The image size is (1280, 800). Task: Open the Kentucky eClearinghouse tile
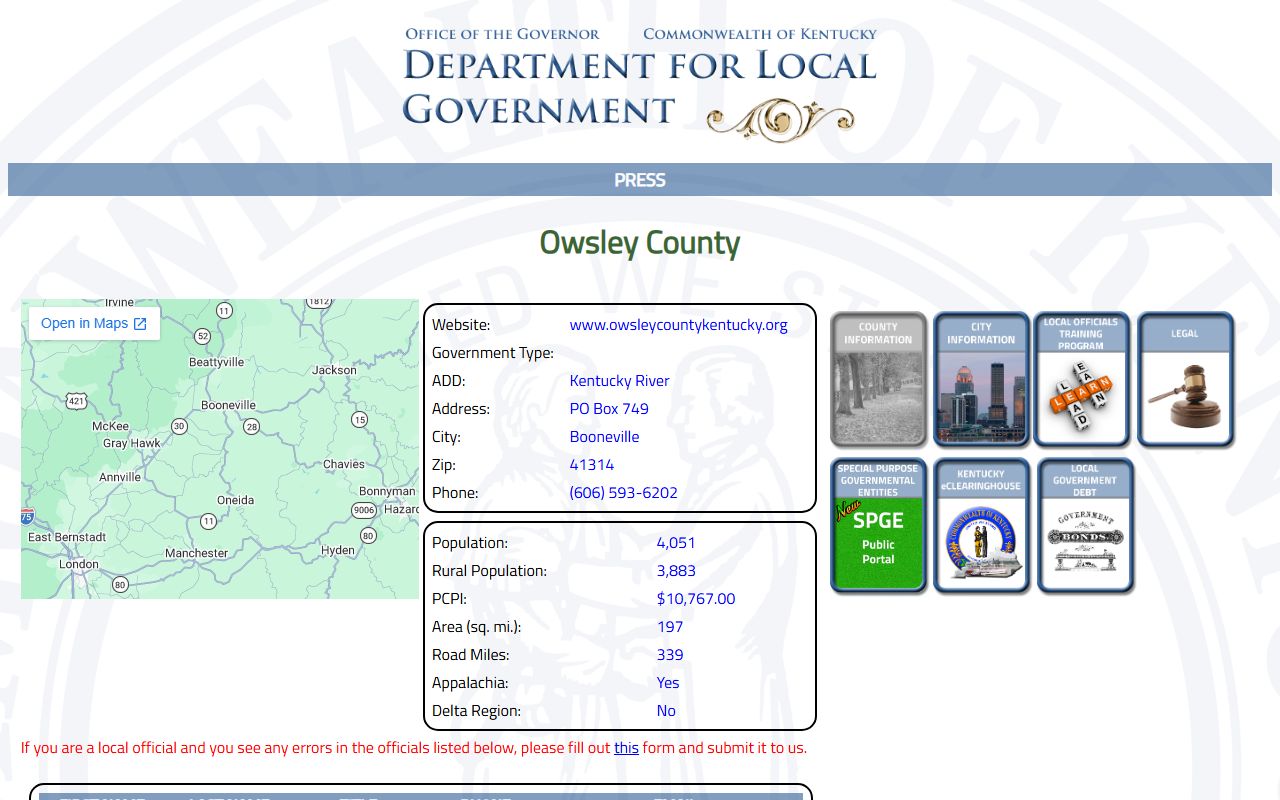(981, 526)
